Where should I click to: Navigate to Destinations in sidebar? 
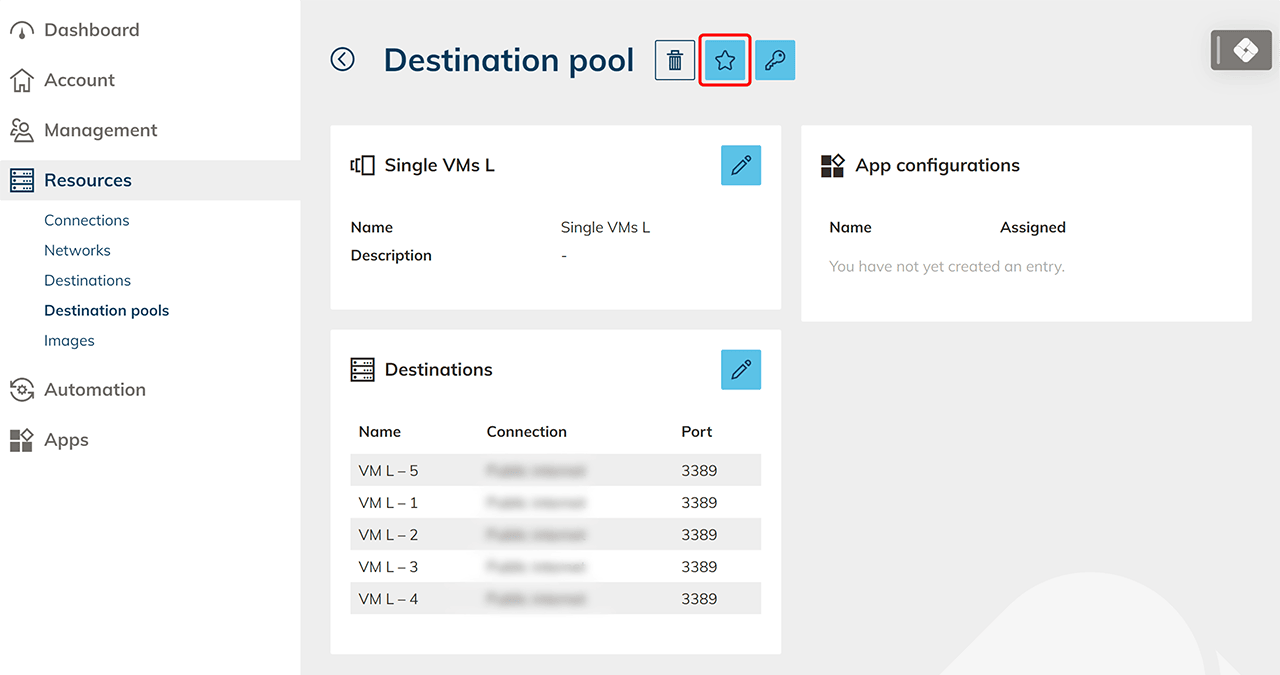(87, 280)
